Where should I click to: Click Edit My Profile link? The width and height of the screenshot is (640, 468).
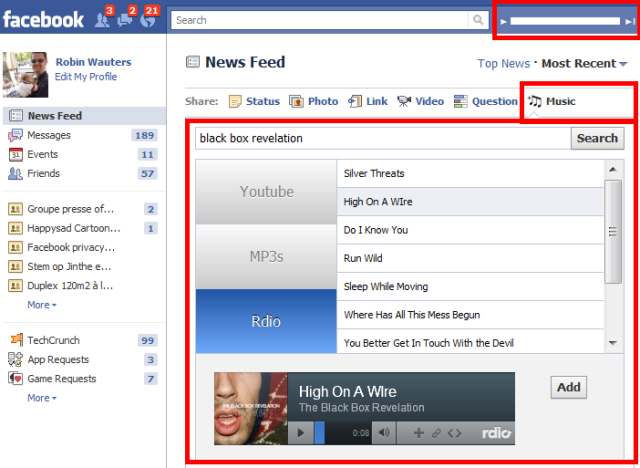[x=86, y=77]
